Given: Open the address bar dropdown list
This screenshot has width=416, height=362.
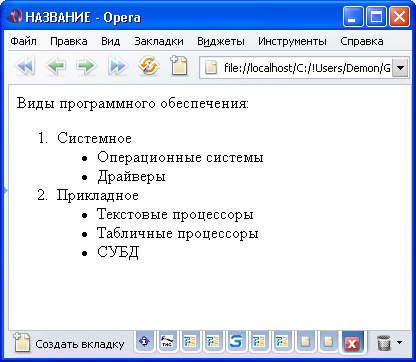Looking at the screenshot, I should pyautogui.click(x=400, y=68).
